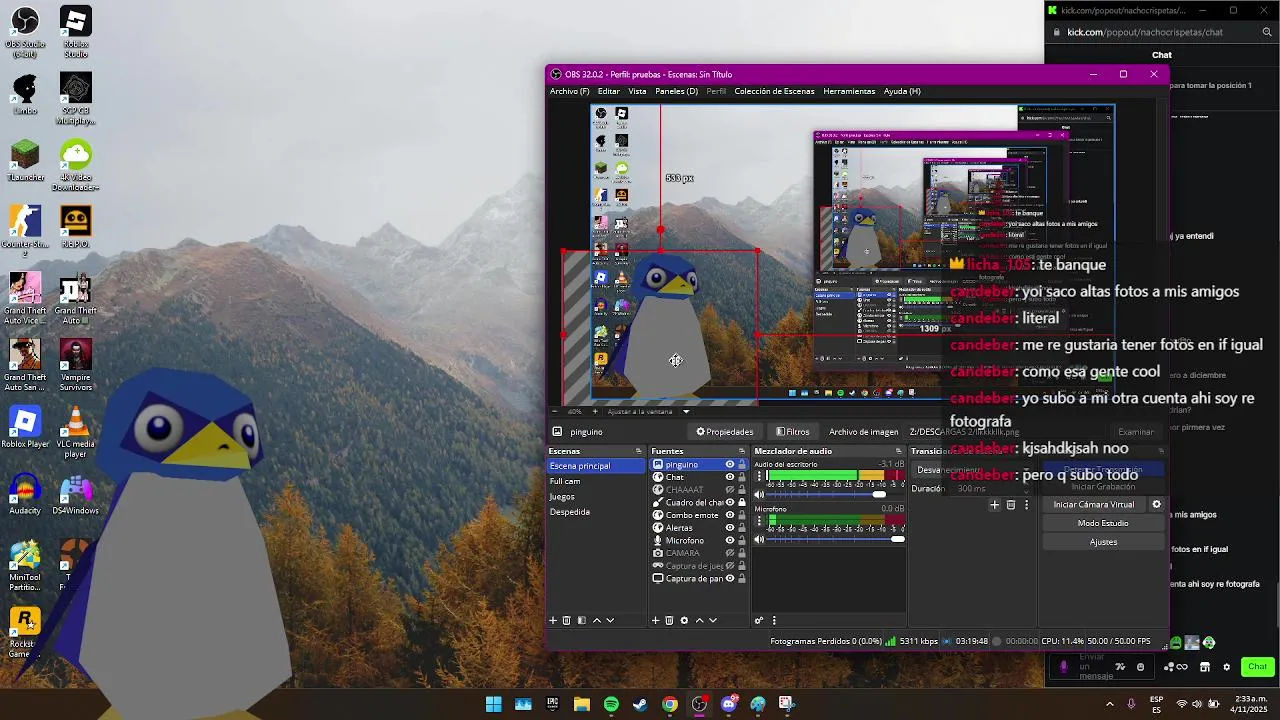Undock the Fuentes panel with its header icon
Image resolution: width=1280 pixels, height=720 pixels.
point(743,451)
